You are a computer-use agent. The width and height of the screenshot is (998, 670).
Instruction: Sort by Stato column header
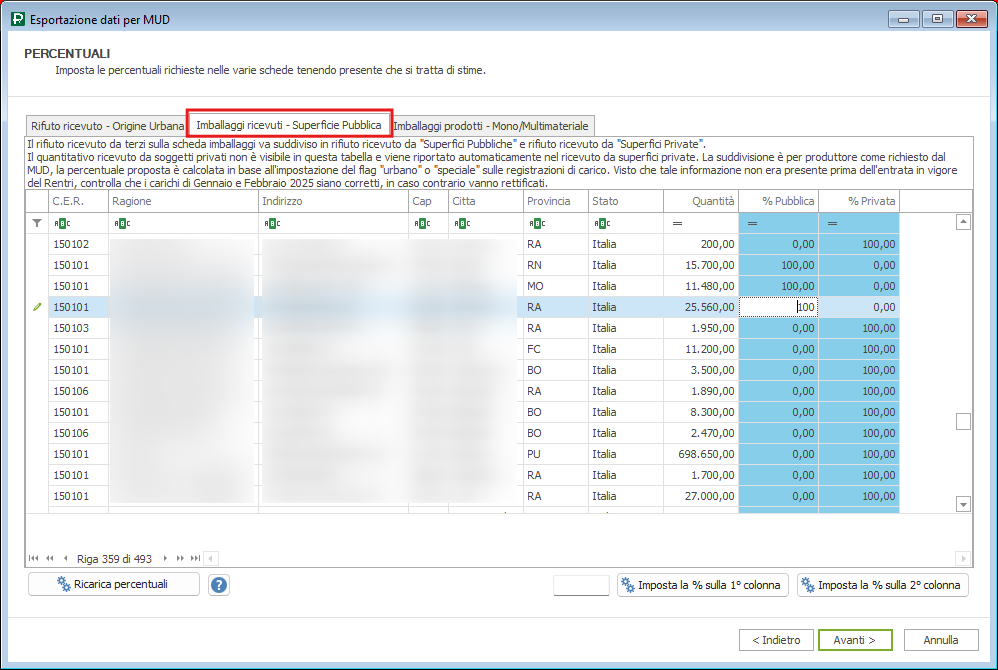tap(626, 201)
